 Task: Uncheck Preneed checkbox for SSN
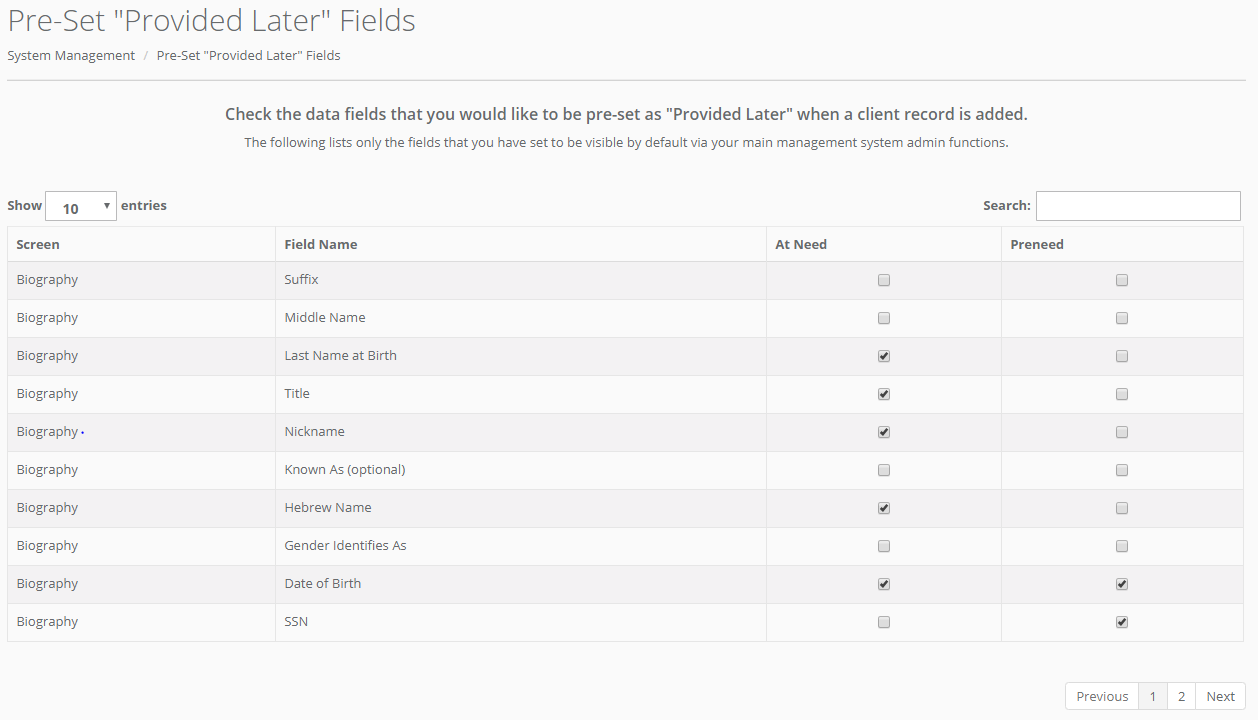[x=1122, y=623]
